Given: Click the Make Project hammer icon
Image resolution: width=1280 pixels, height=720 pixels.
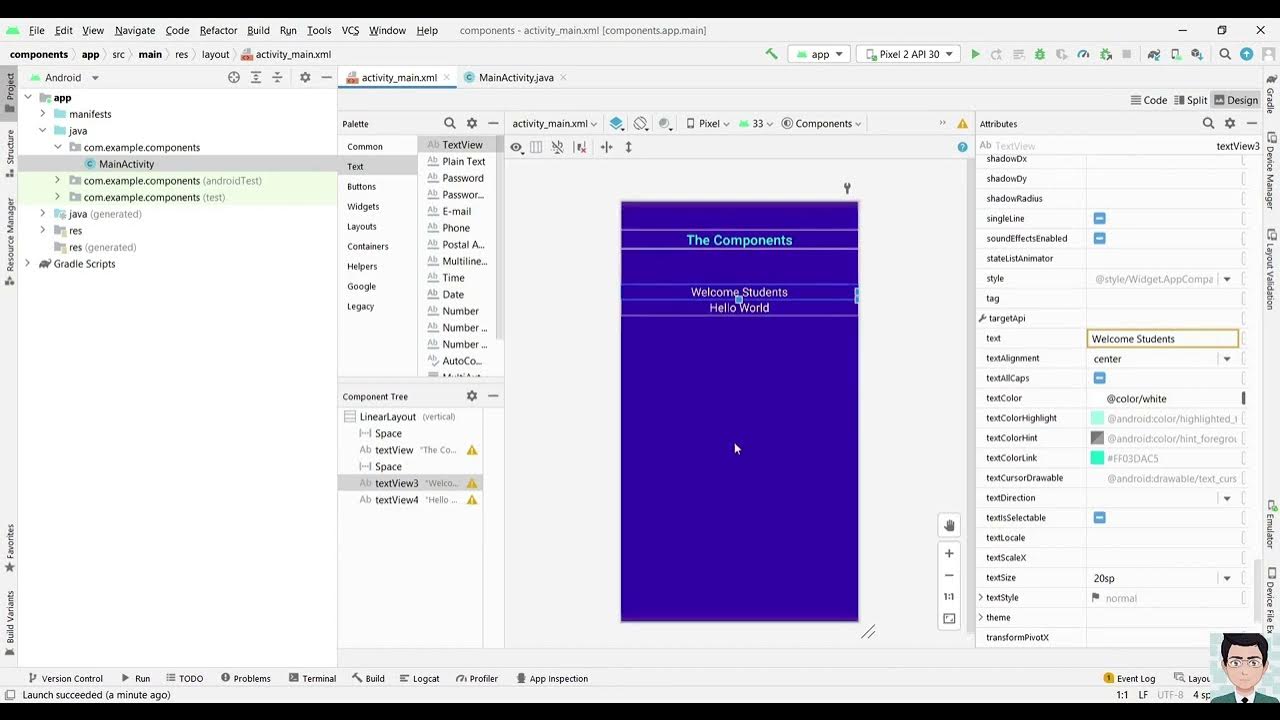Looking at the screenshot, I should (x=771, y=54).
